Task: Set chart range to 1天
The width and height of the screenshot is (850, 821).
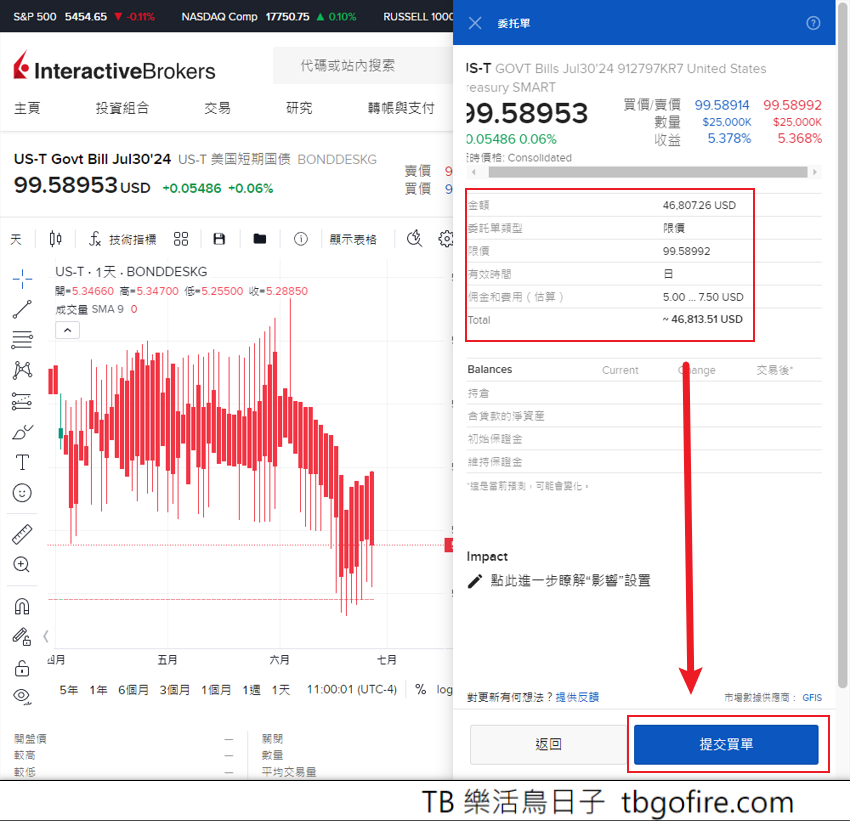Action: (x=281, y=690)
